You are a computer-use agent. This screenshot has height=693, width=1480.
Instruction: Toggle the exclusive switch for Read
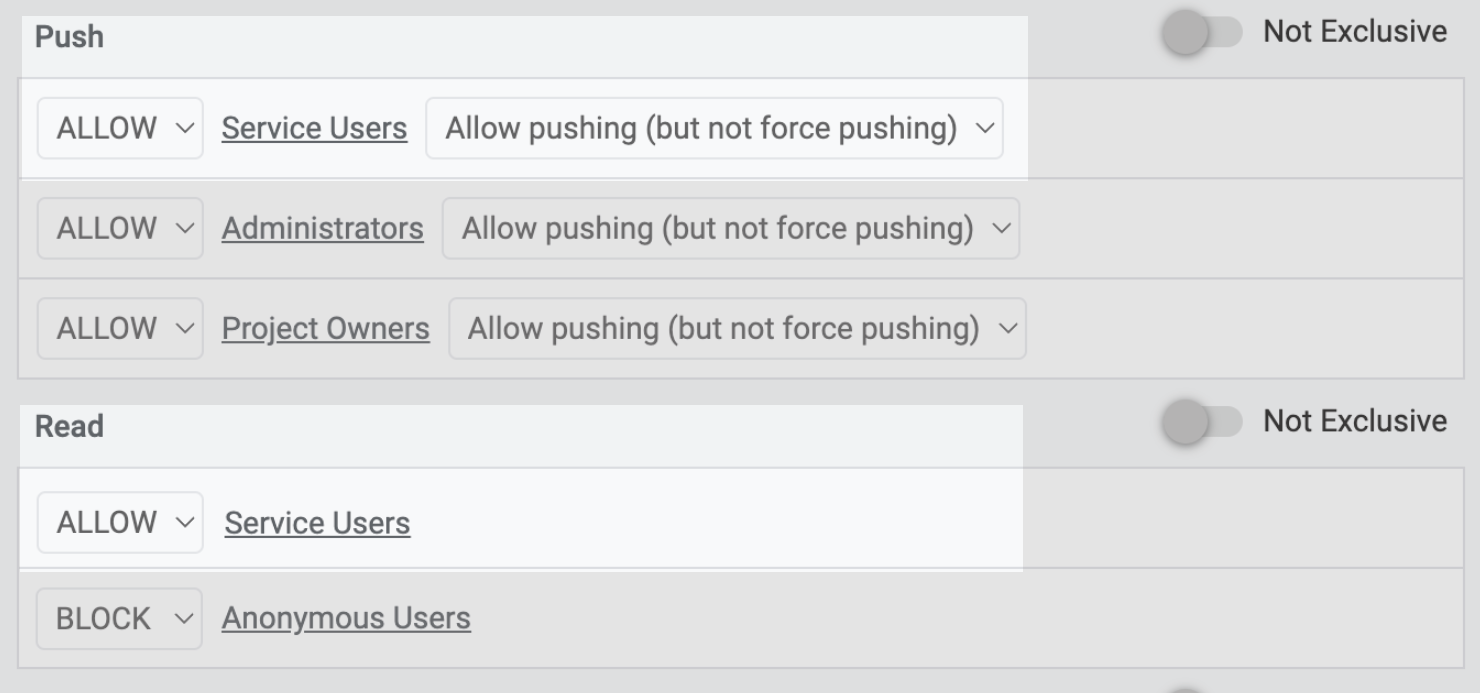(1200, 422)
